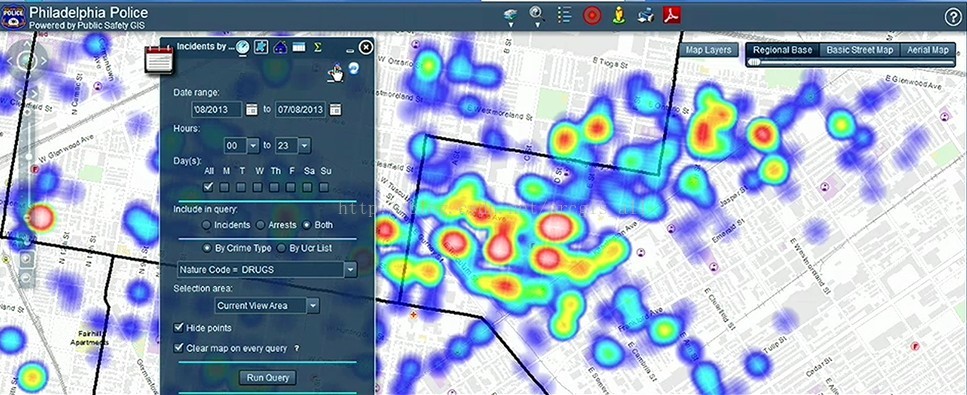
Task: Open the legend list icon
Action: coord(564,15)
